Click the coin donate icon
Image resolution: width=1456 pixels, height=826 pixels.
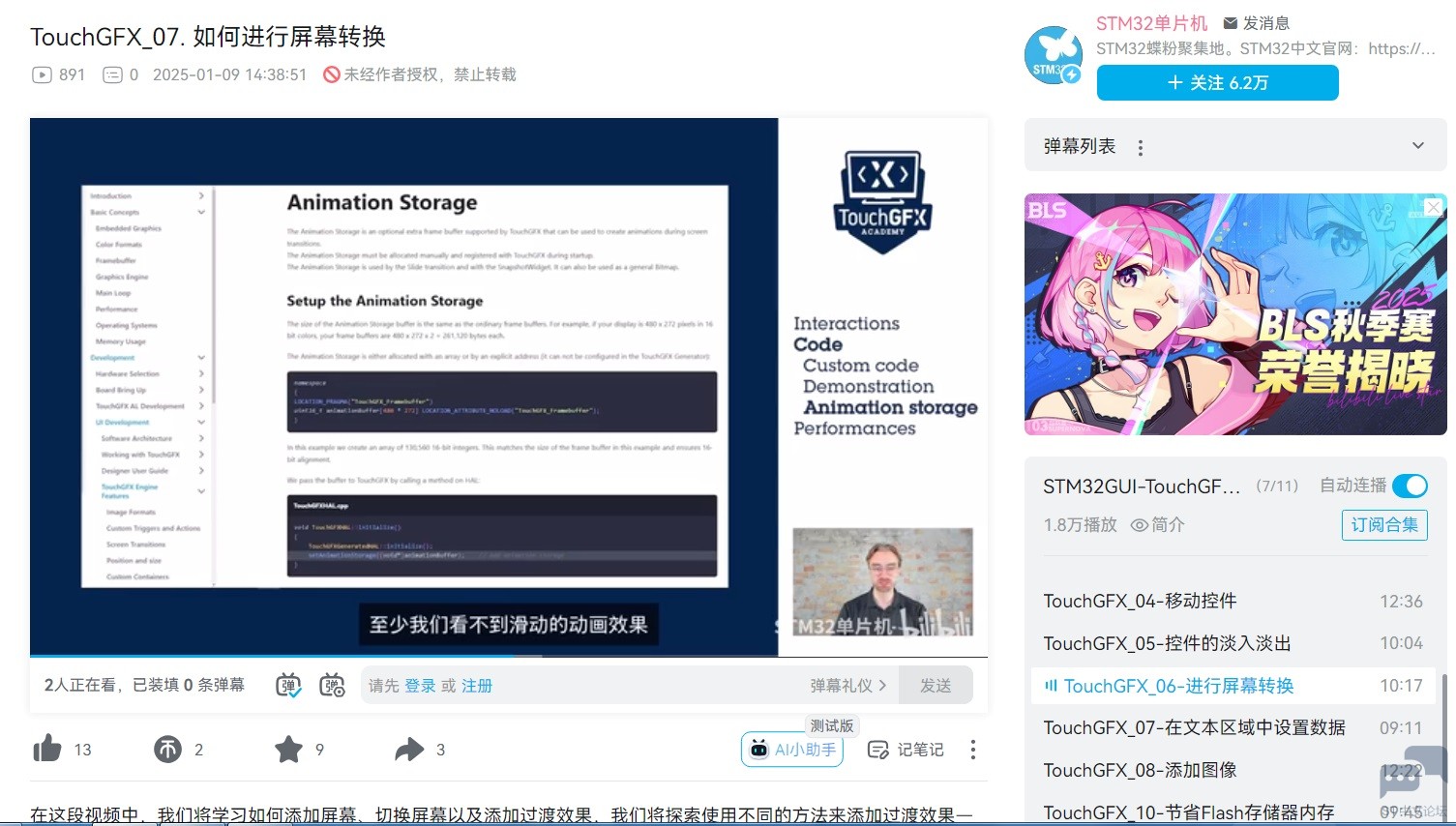167,749
